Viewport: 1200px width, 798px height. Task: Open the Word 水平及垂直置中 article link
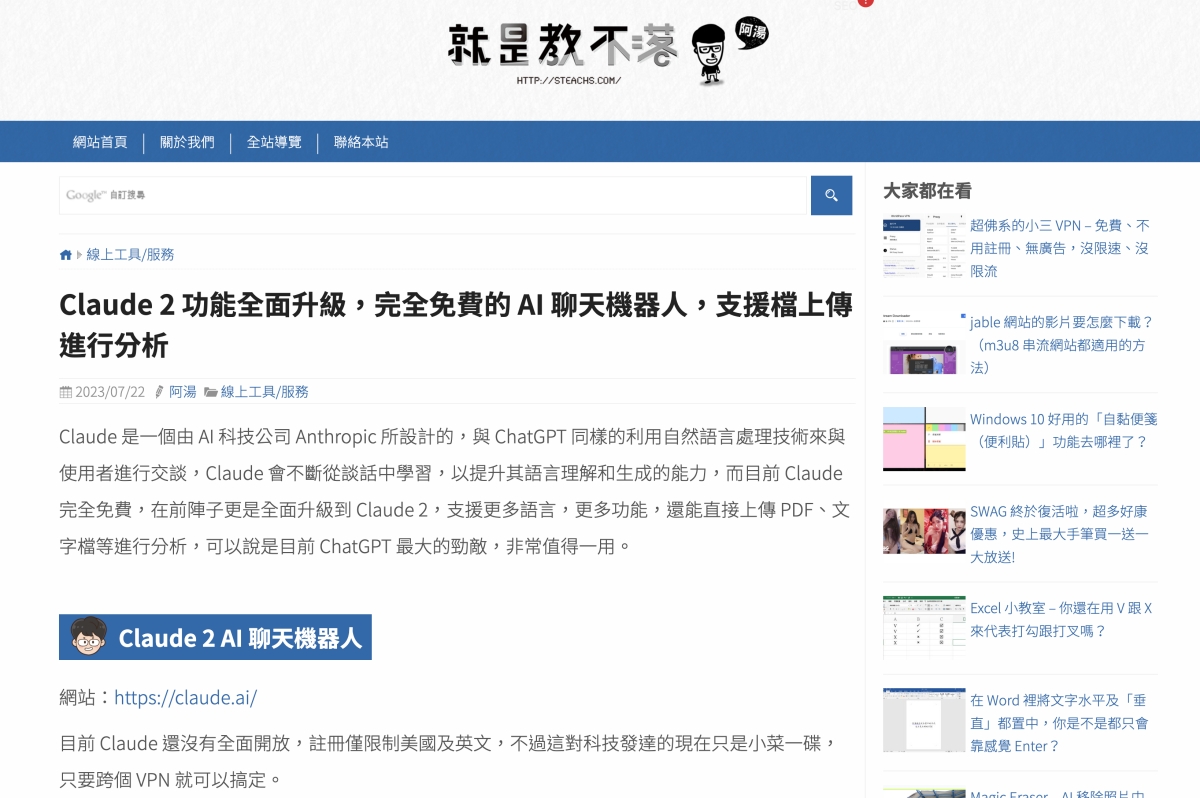1059,722
